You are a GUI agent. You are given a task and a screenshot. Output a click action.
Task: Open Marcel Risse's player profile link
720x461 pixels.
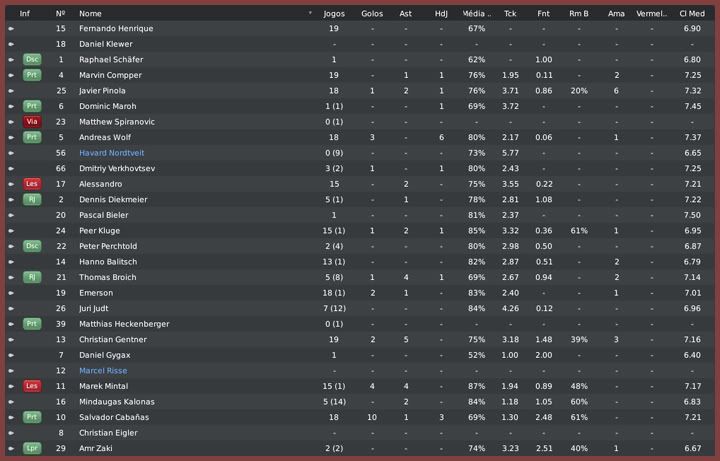click(x=103, y=371)
